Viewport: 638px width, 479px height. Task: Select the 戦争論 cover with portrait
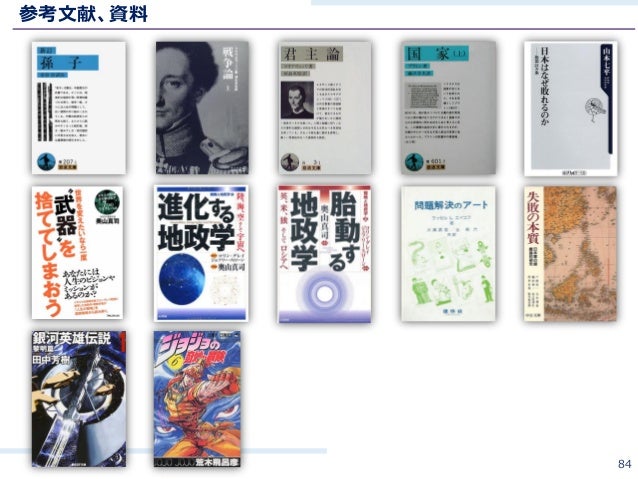tap(202, 108)
